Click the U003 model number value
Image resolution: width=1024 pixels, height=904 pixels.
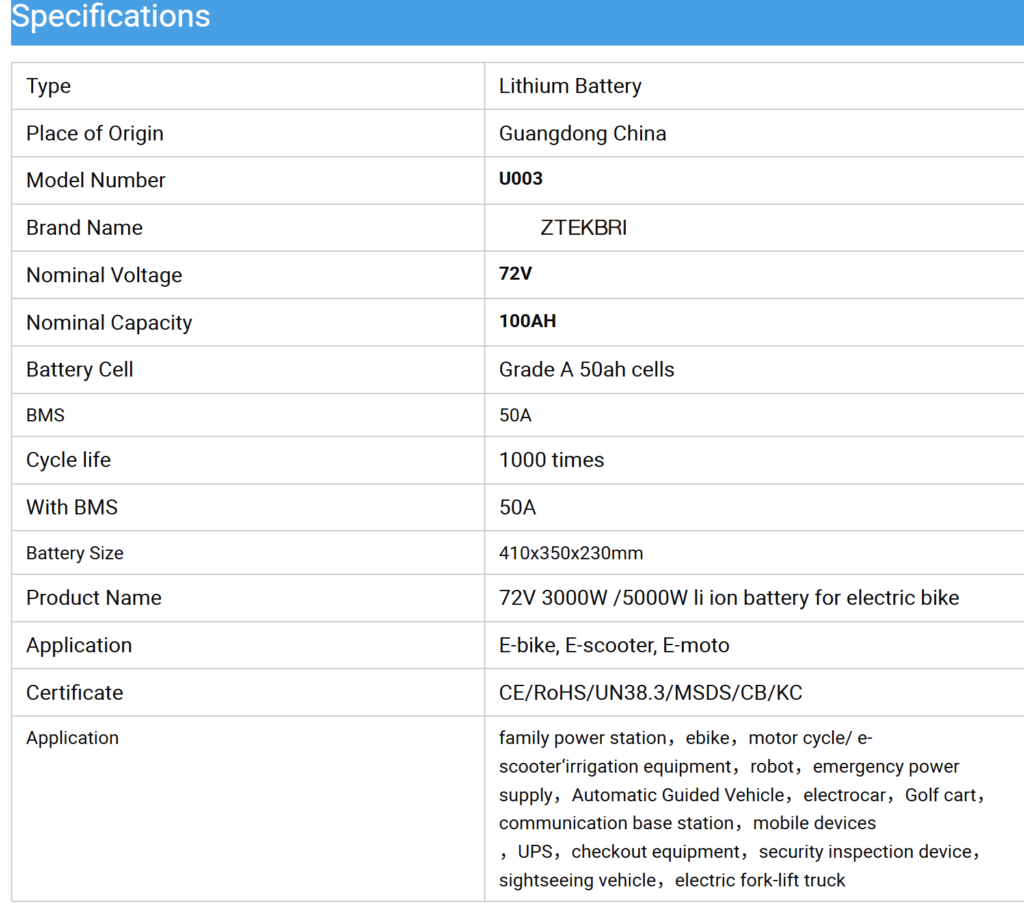[520, 180]
